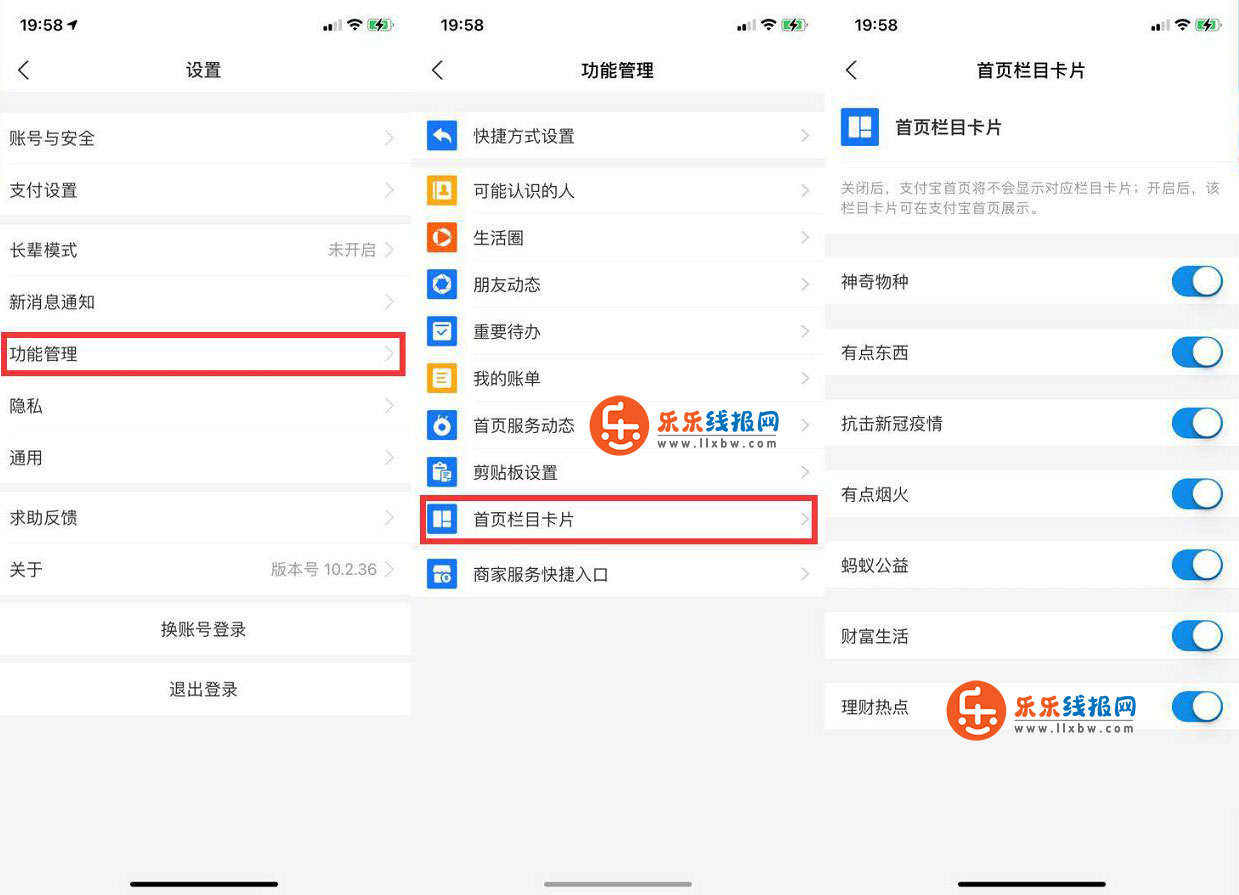Go back from the 功能管理 page
The image size is (1239, 895).
437,70
